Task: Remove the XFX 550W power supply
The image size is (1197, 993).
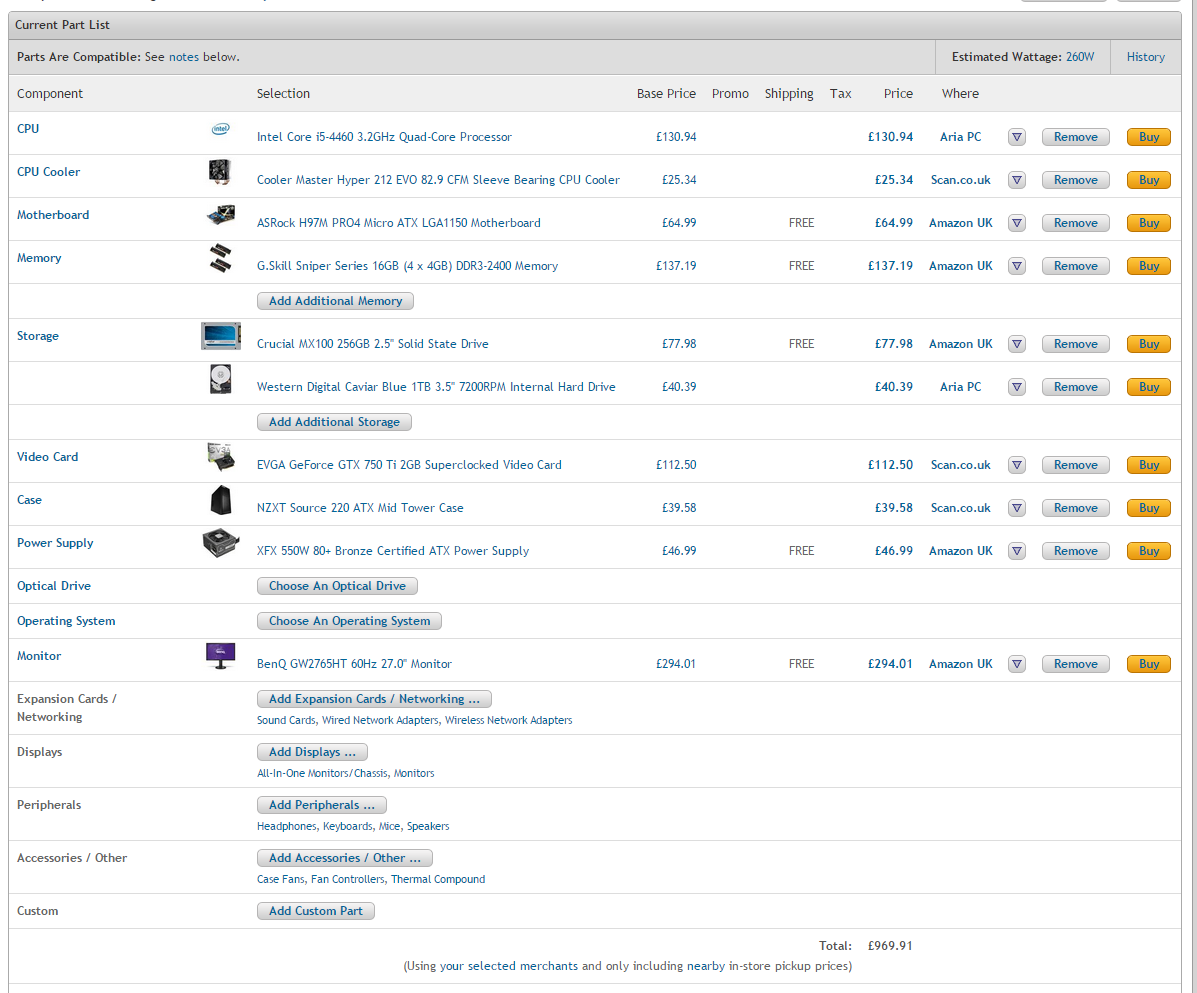Action: pyautogui.click(x=1076, y=551)
